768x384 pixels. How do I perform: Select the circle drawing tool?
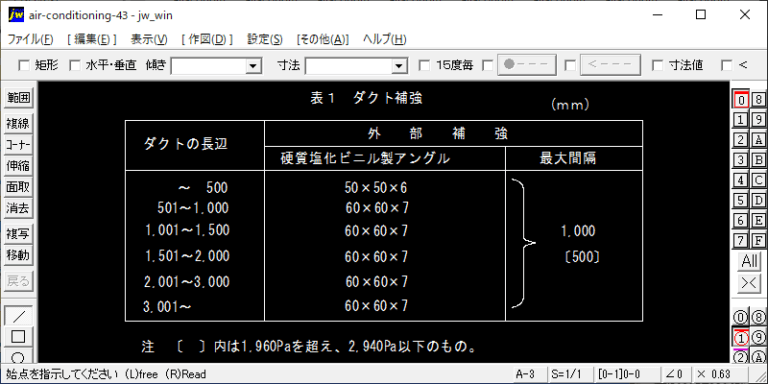[18, 356]
